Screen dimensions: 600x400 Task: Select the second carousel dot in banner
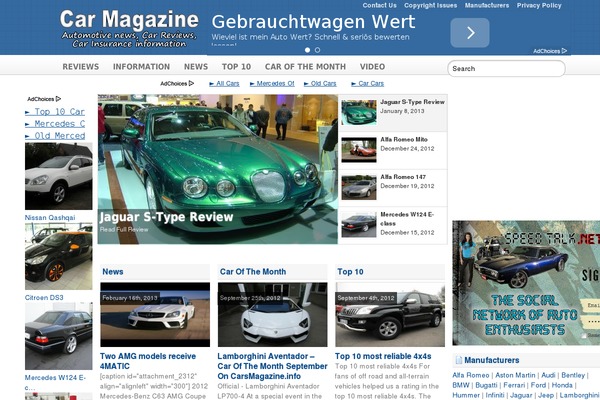tap(317, 50)
